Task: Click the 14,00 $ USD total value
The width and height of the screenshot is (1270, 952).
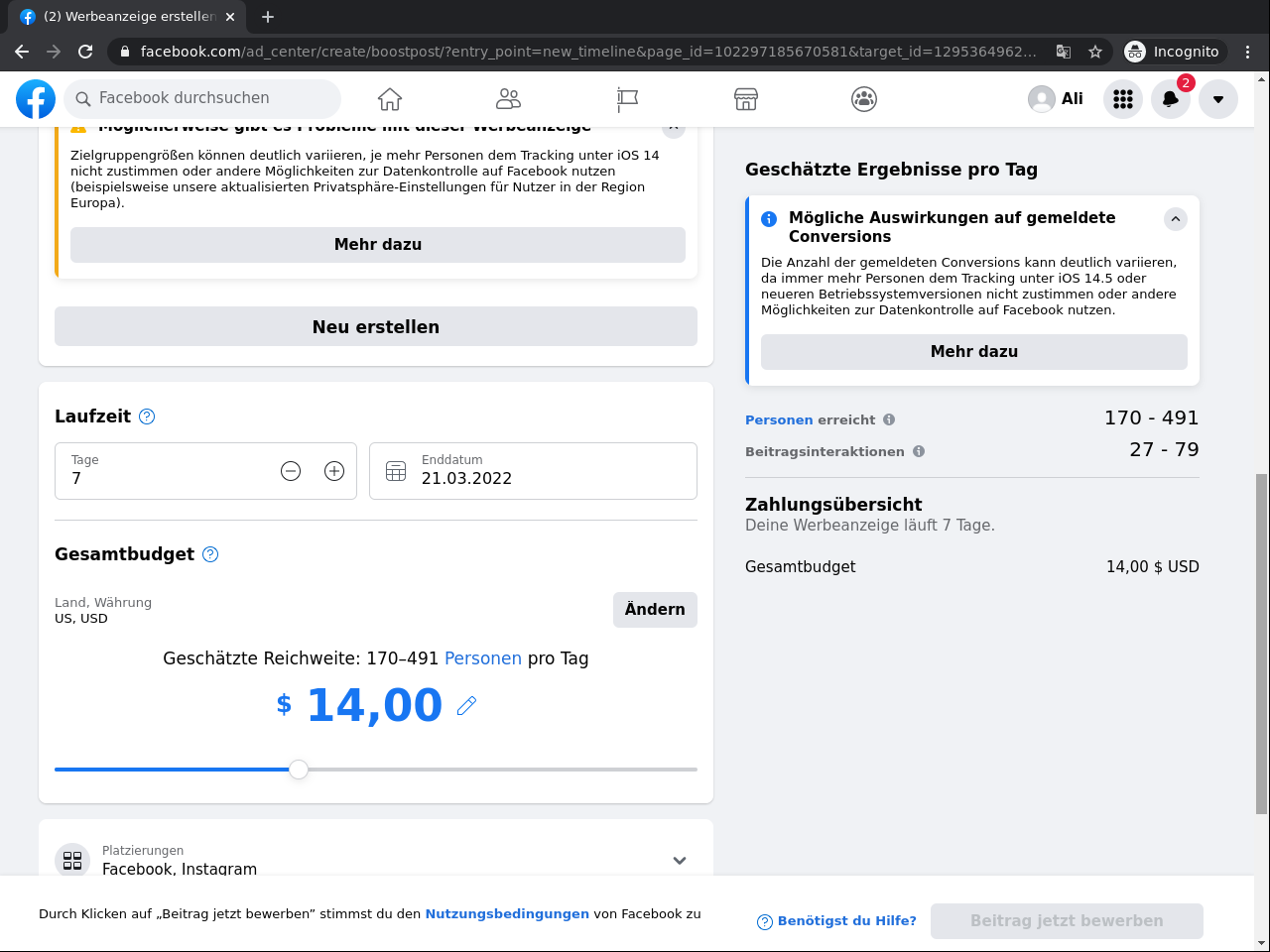Action: pos(1153,567)
